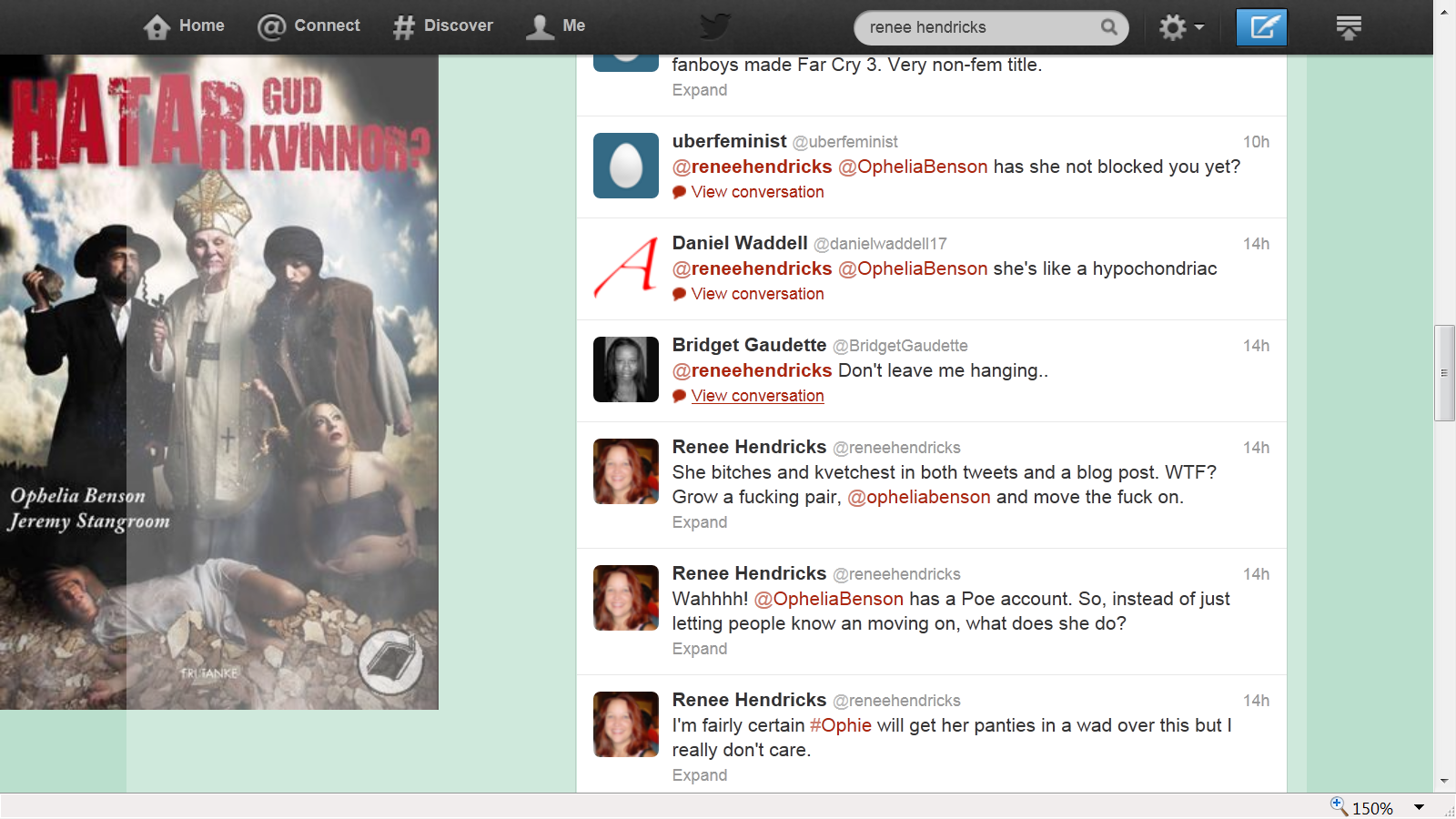Open uberfeminist's egg avatar
1456x819 pixels.
click(x=626, y=166)
